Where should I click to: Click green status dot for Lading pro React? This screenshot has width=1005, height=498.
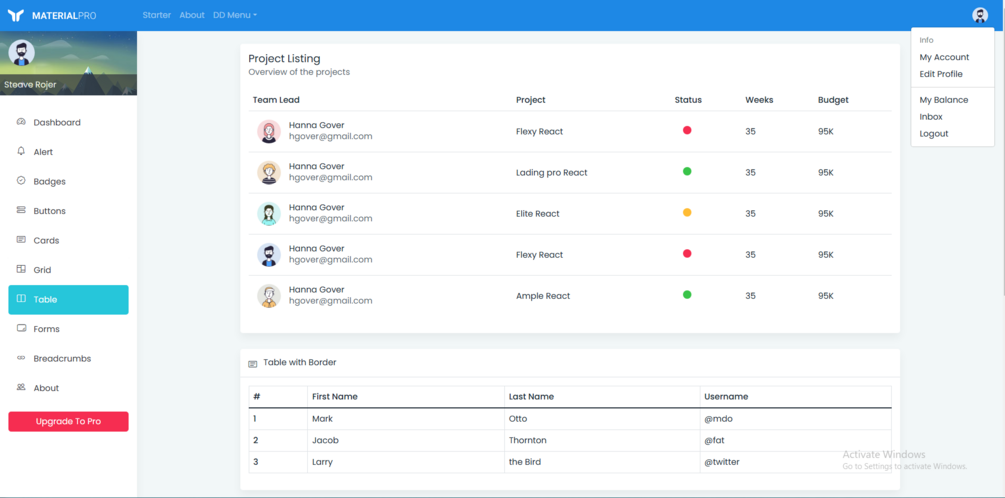[687, 171]
